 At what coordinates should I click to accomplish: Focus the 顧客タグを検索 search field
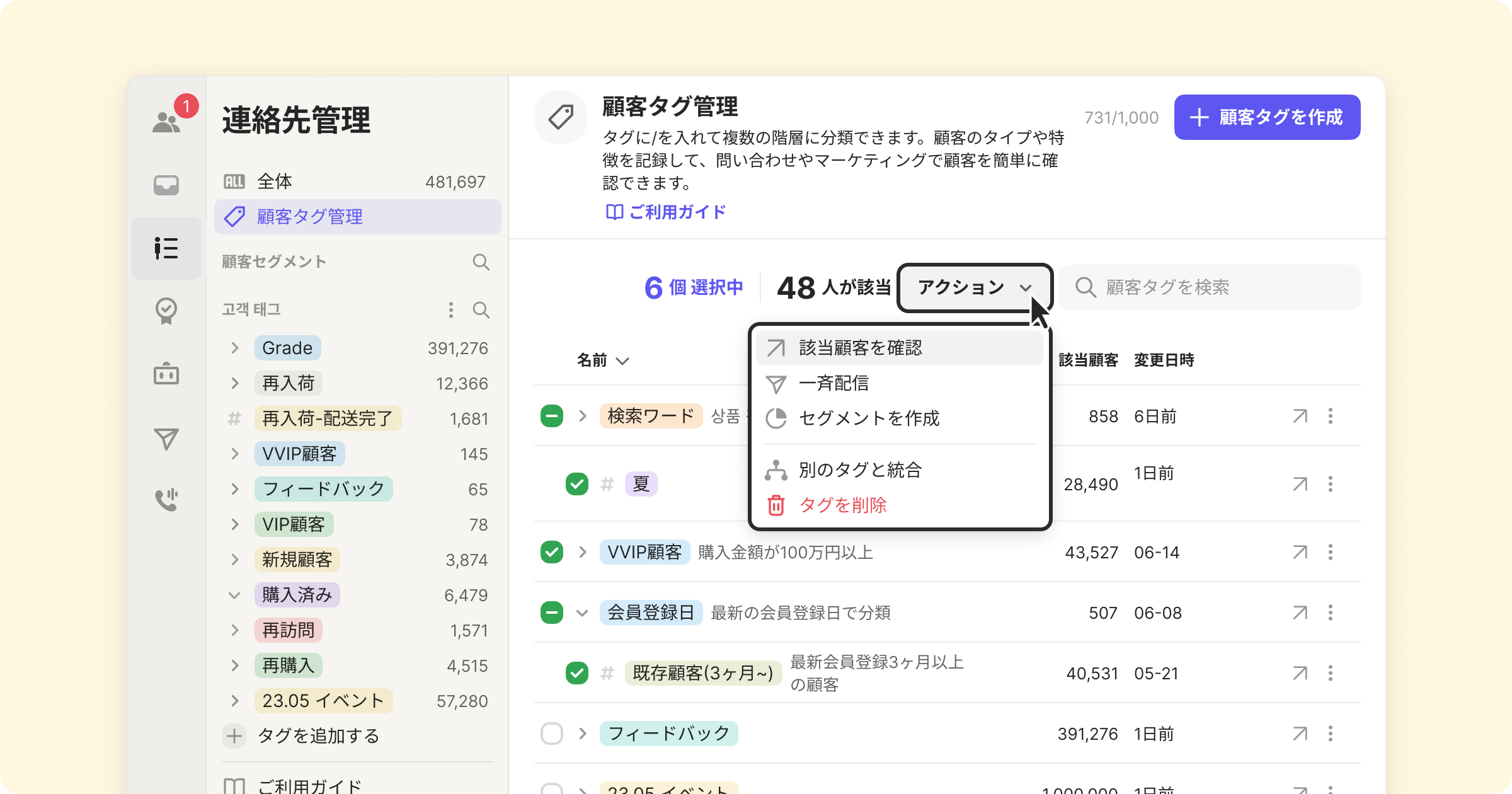tap(1210, 287)
